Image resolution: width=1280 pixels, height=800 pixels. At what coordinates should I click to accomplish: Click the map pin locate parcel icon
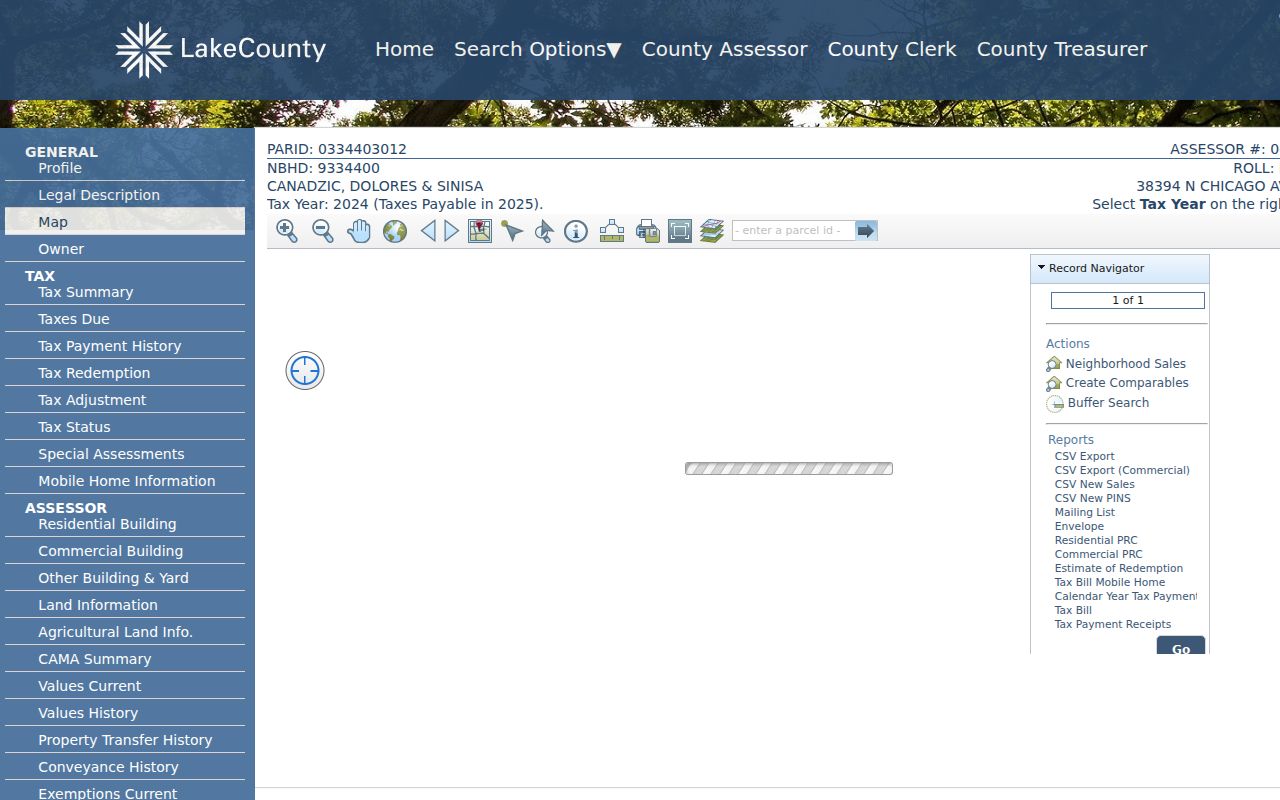pos(480,231)
